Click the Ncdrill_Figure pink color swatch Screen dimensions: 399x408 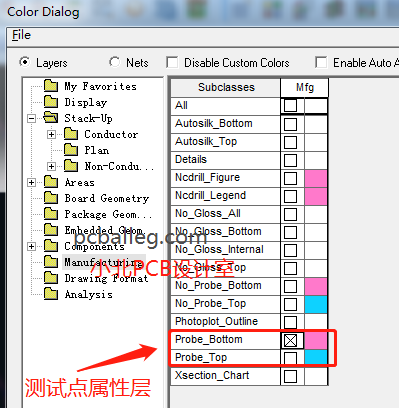click(316, 178)
